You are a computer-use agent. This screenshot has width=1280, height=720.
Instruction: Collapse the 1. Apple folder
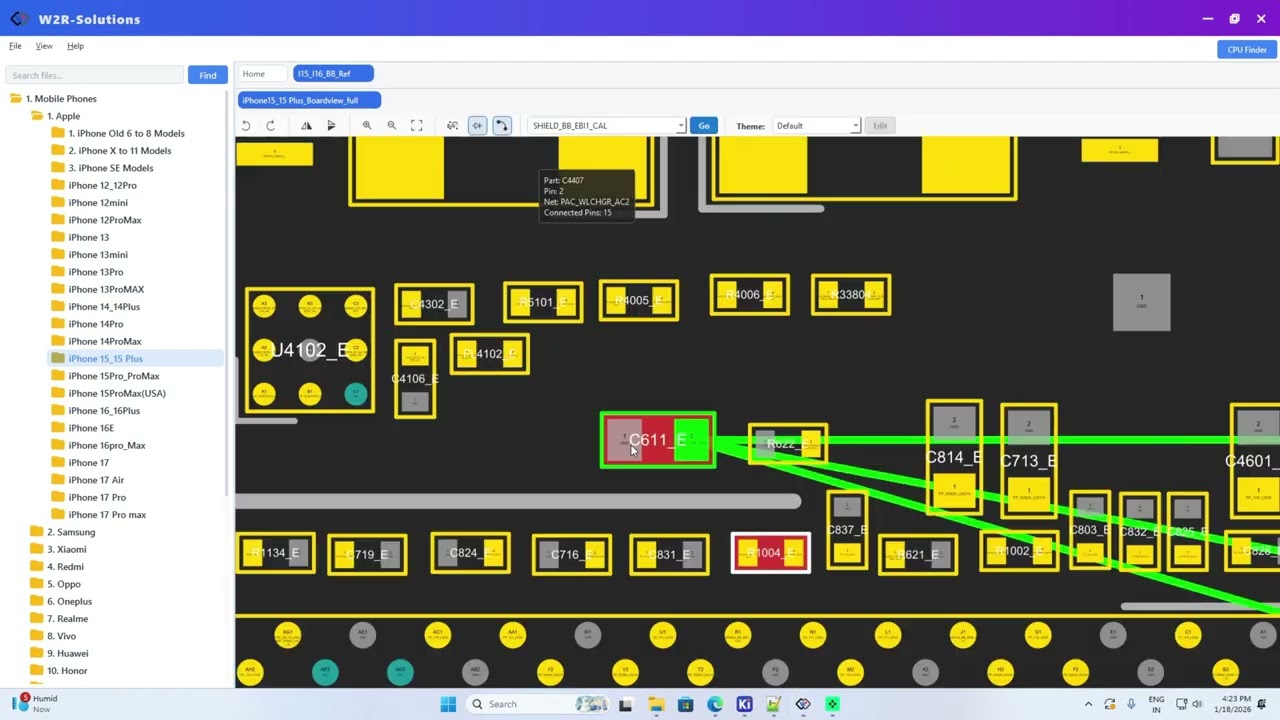click(63, 116)
